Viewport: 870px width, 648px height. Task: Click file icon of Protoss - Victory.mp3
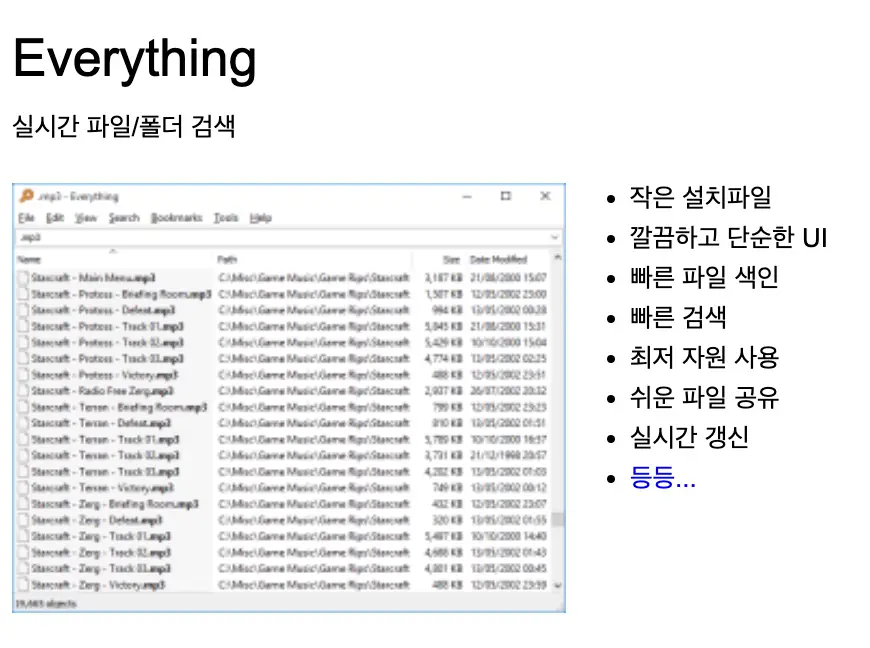(23, 375)
